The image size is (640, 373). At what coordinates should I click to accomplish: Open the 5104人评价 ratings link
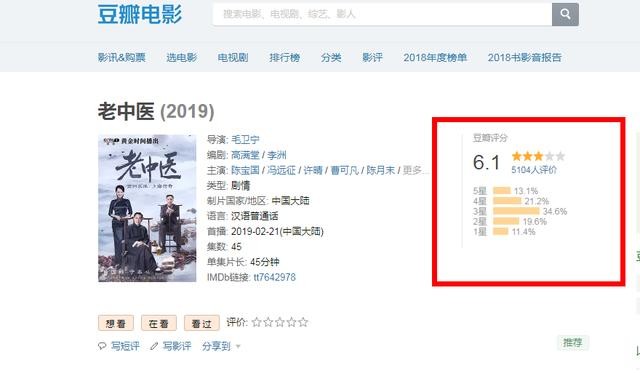[534, 170]
